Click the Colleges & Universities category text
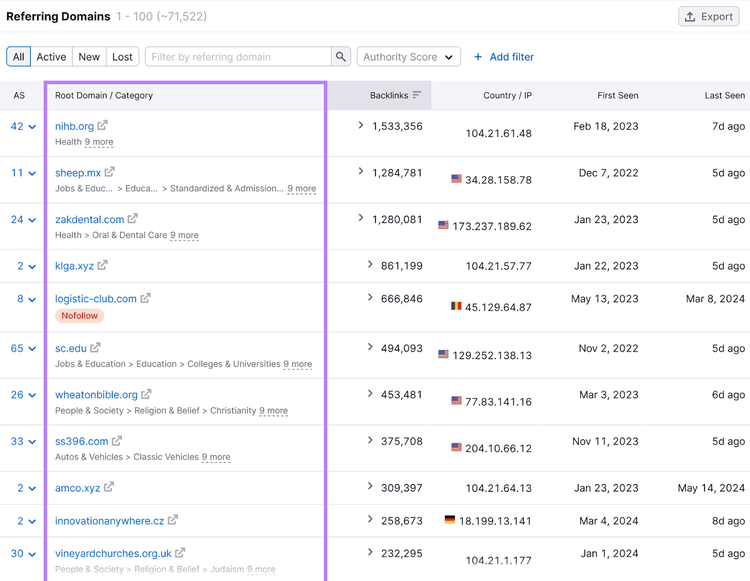The width and height of the screenshot is (750, 581). [234, 364]
